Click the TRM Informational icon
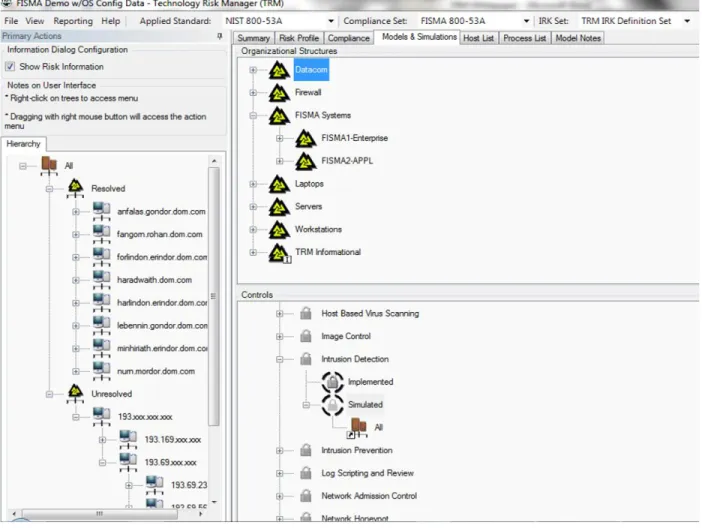The width and height of the screenshot is (702, 528). point(279,253)
